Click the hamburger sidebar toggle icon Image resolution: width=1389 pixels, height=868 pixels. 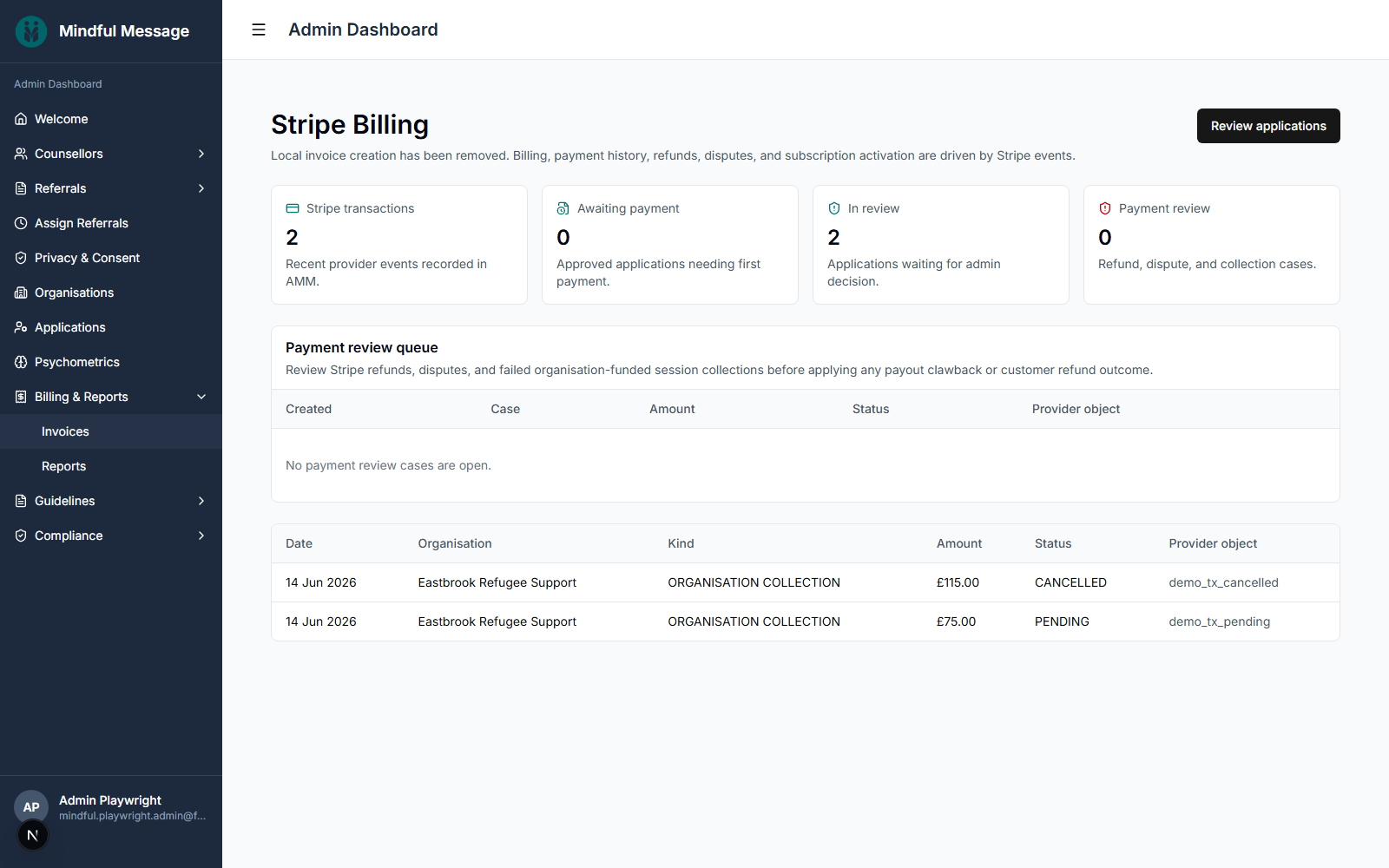(x=259, y=30)
